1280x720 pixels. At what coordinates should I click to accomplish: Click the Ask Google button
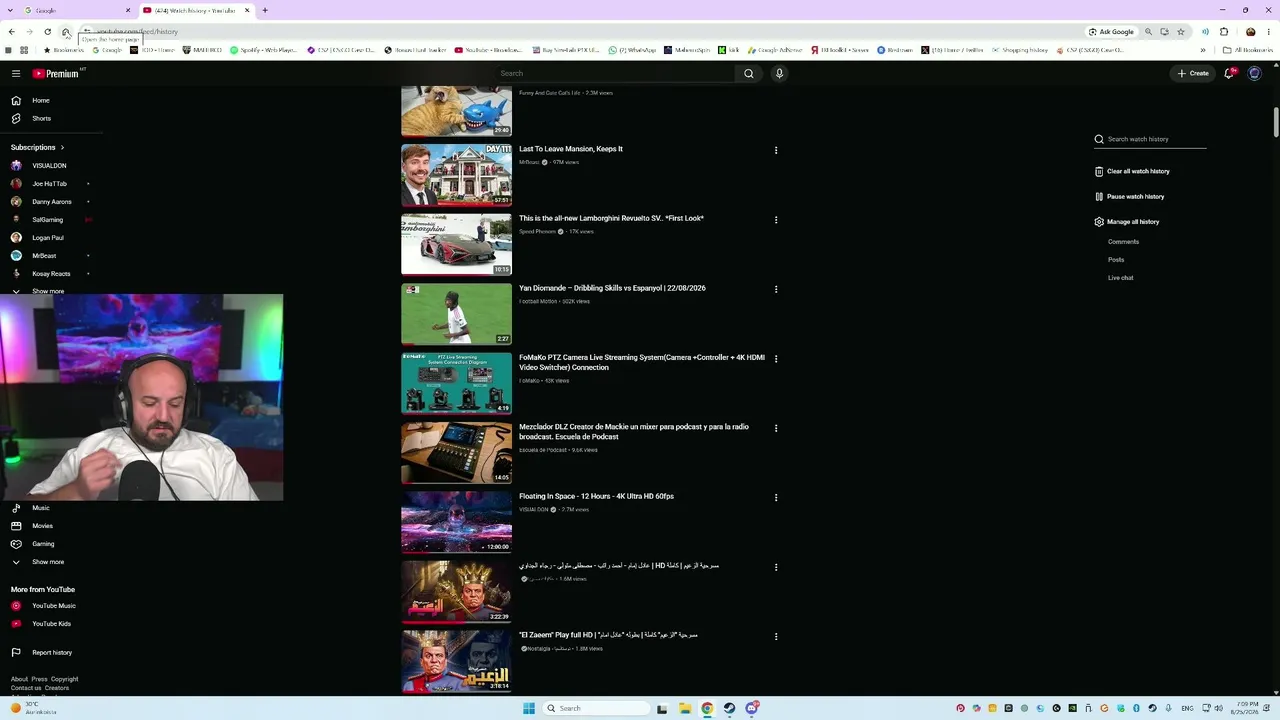tap(1112, 32)
